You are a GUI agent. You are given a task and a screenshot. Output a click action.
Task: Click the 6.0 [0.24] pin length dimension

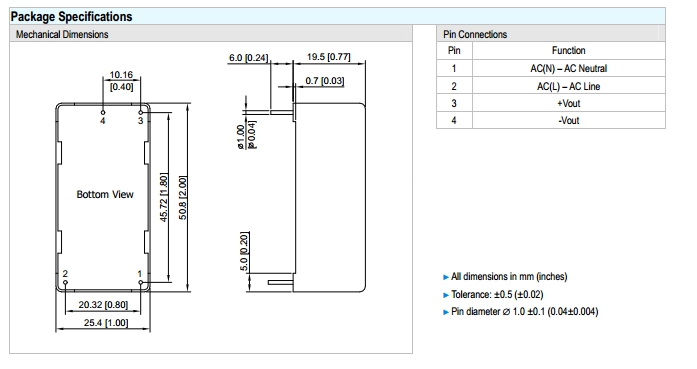(x=248, y=58)
